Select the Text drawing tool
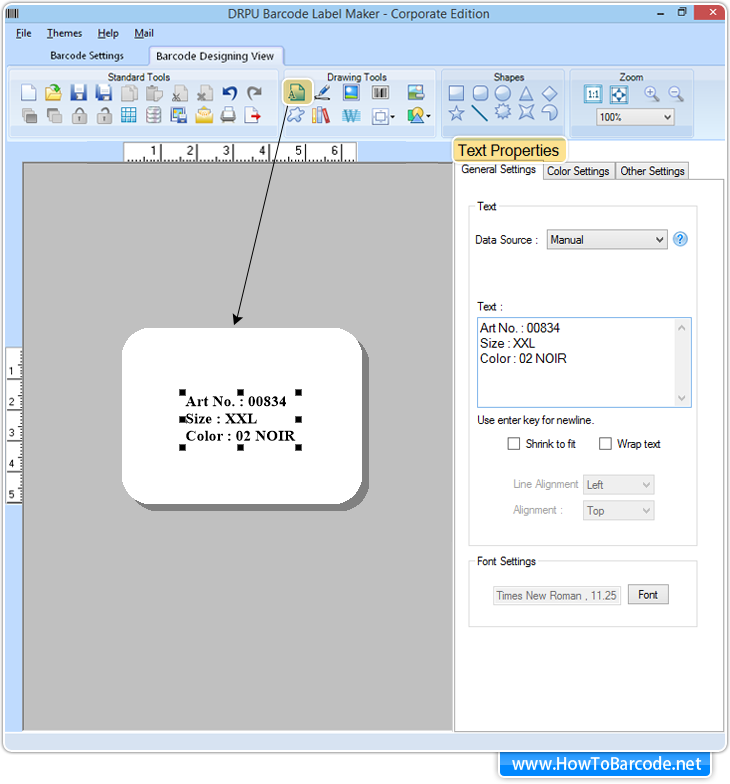Screen dimensions: 730x784 [x=296, y=93]
